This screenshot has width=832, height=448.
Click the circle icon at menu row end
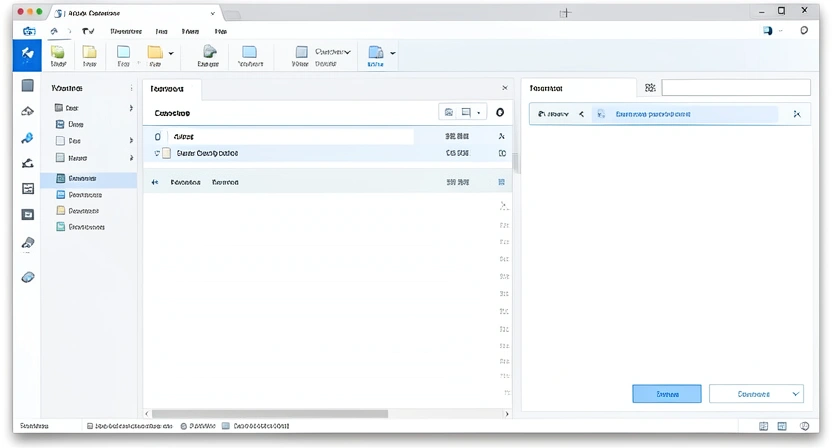click(804, 31)
